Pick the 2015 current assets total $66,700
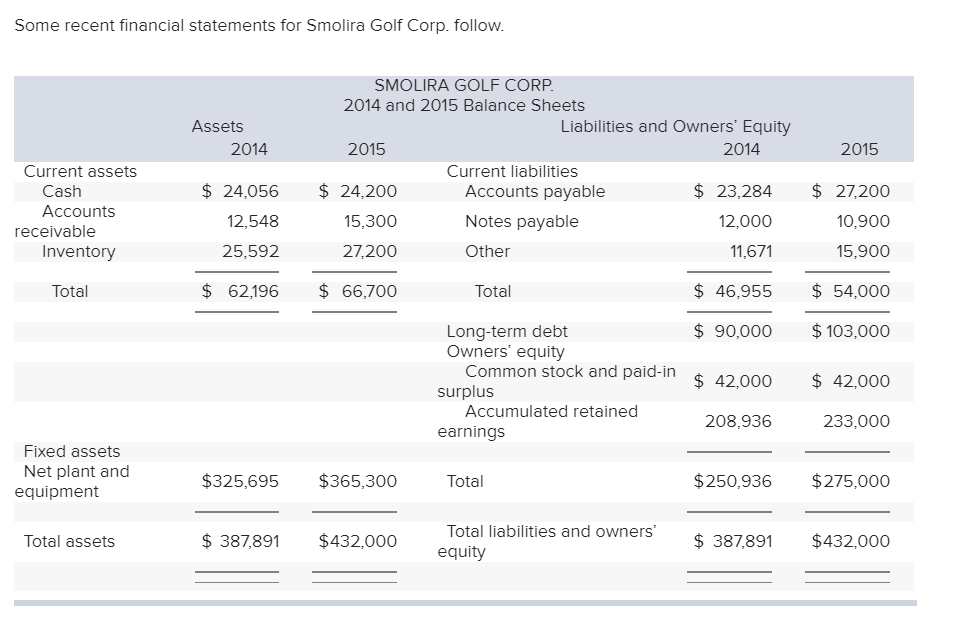 tap(357, 291)
